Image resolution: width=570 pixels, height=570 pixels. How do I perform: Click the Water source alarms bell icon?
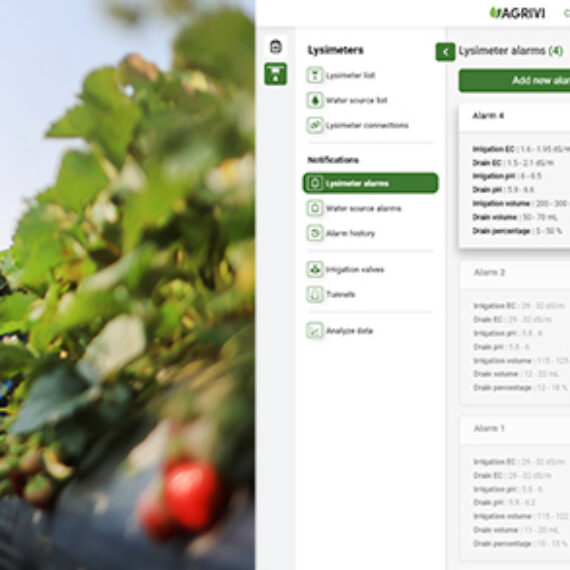click(315, 208)
